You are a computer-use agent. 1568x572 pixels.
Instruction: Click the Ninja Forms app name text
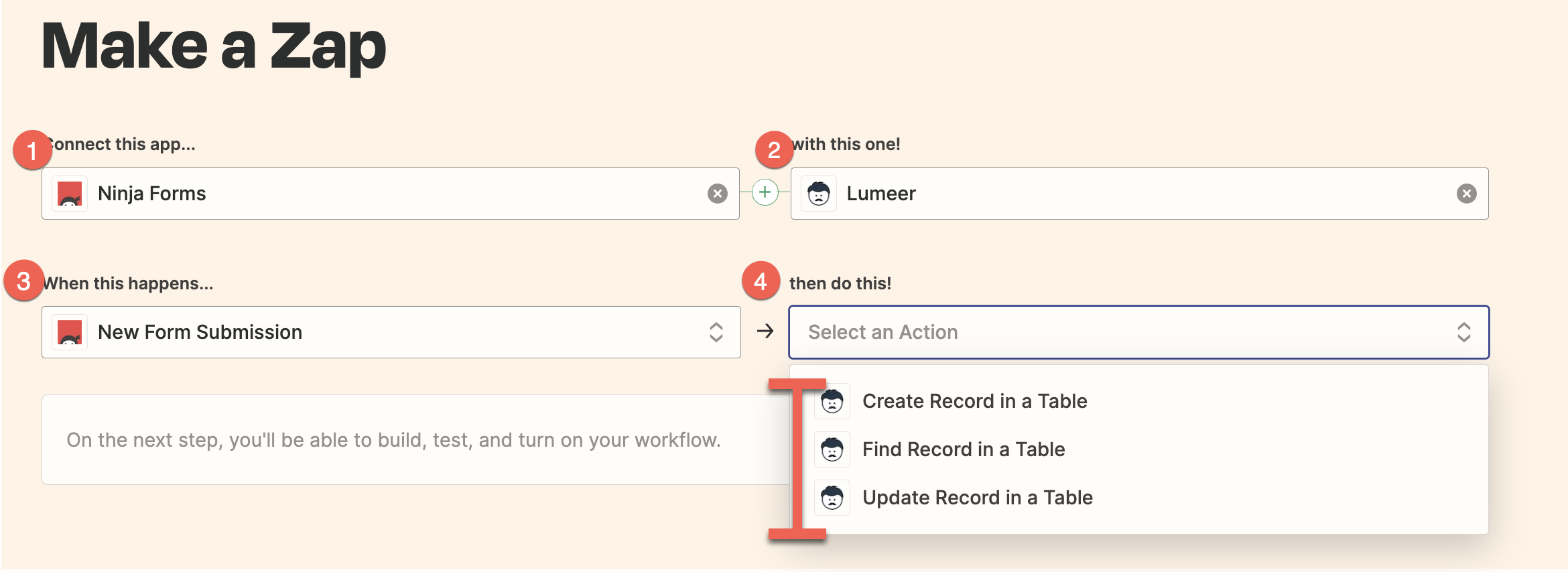click(151, 194)
